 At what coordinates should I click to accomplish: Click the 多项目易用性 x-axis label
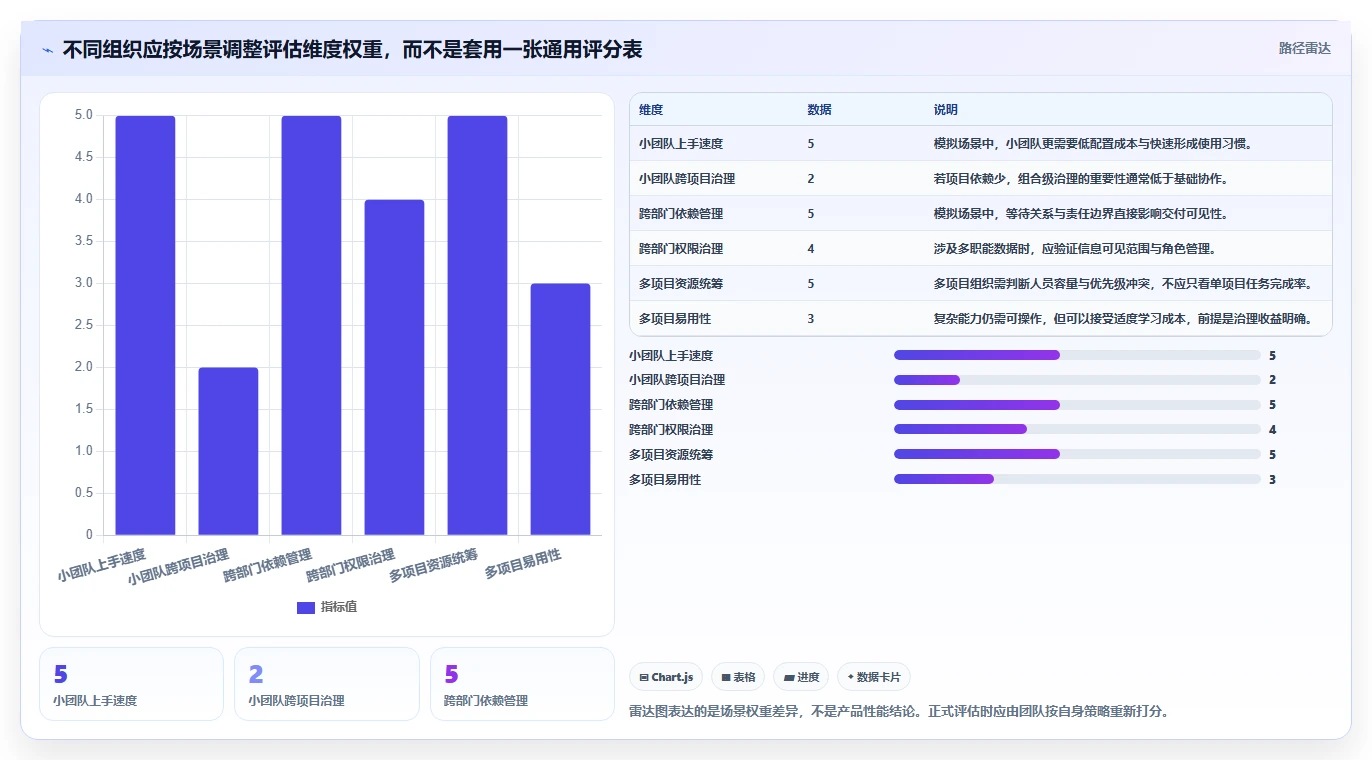click(523, 564)
